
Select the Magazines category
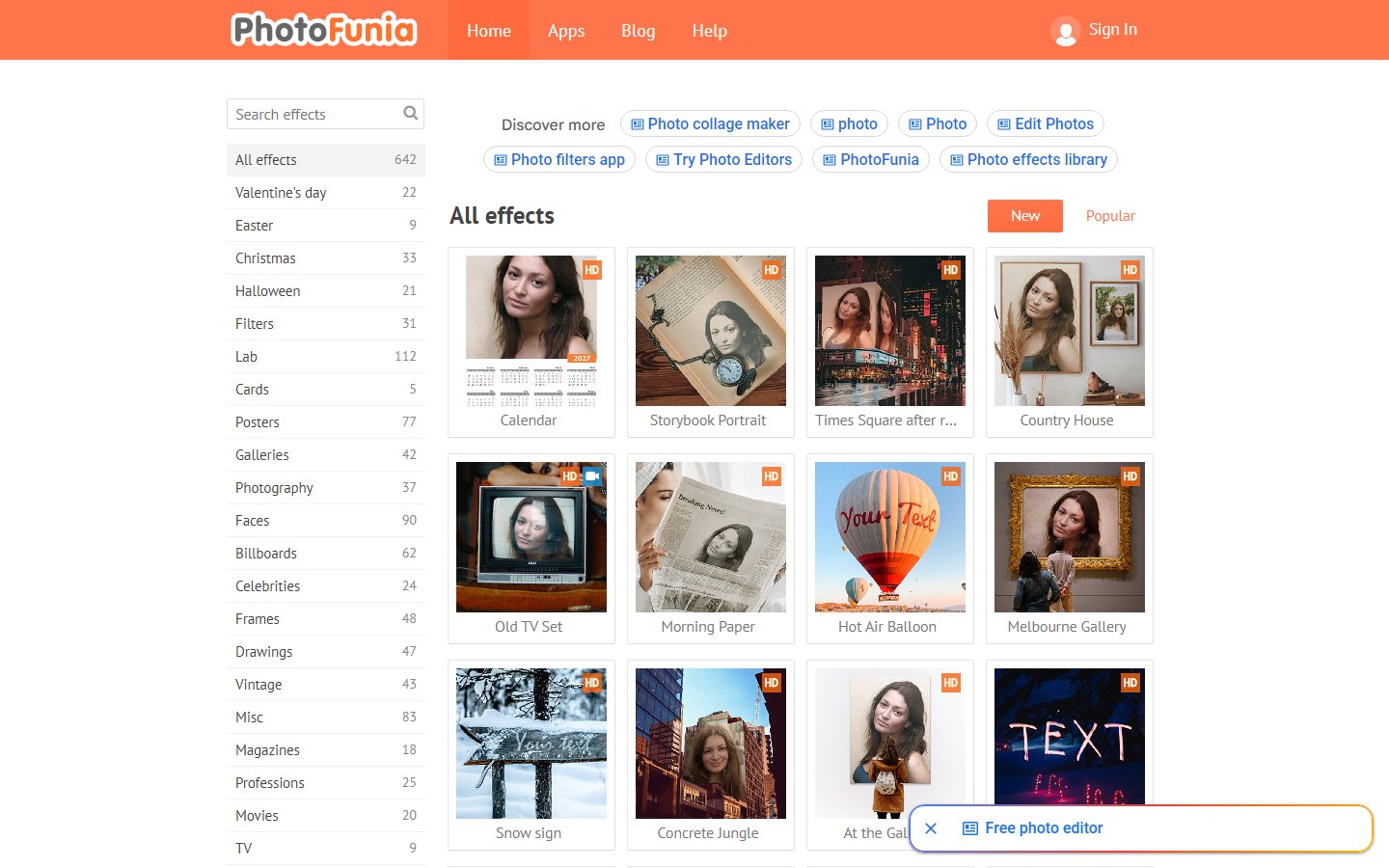pyautogui.click(x=326, y=750)
